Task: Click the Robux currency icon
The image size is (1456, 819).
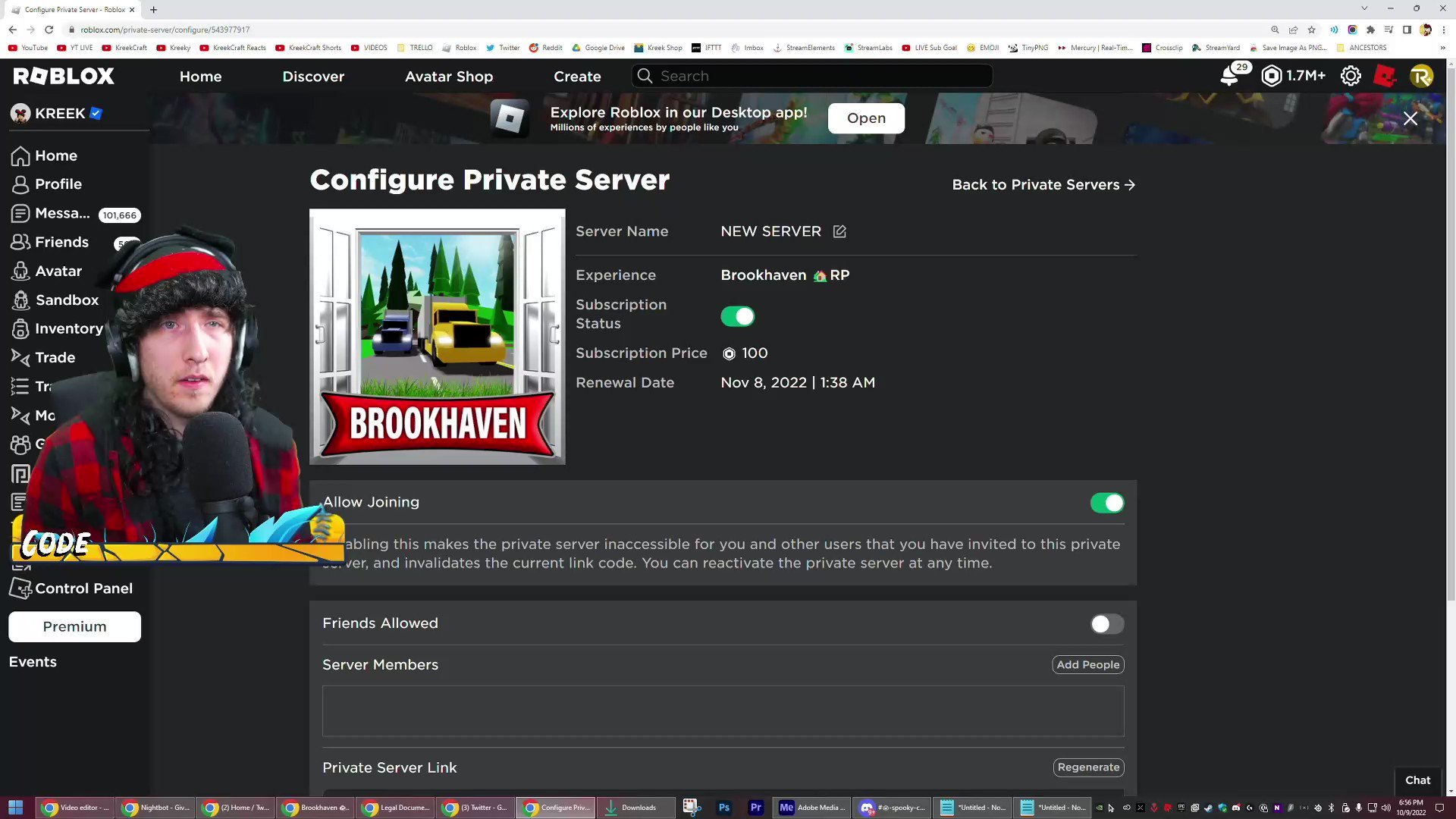Action: pos(1272,76)
